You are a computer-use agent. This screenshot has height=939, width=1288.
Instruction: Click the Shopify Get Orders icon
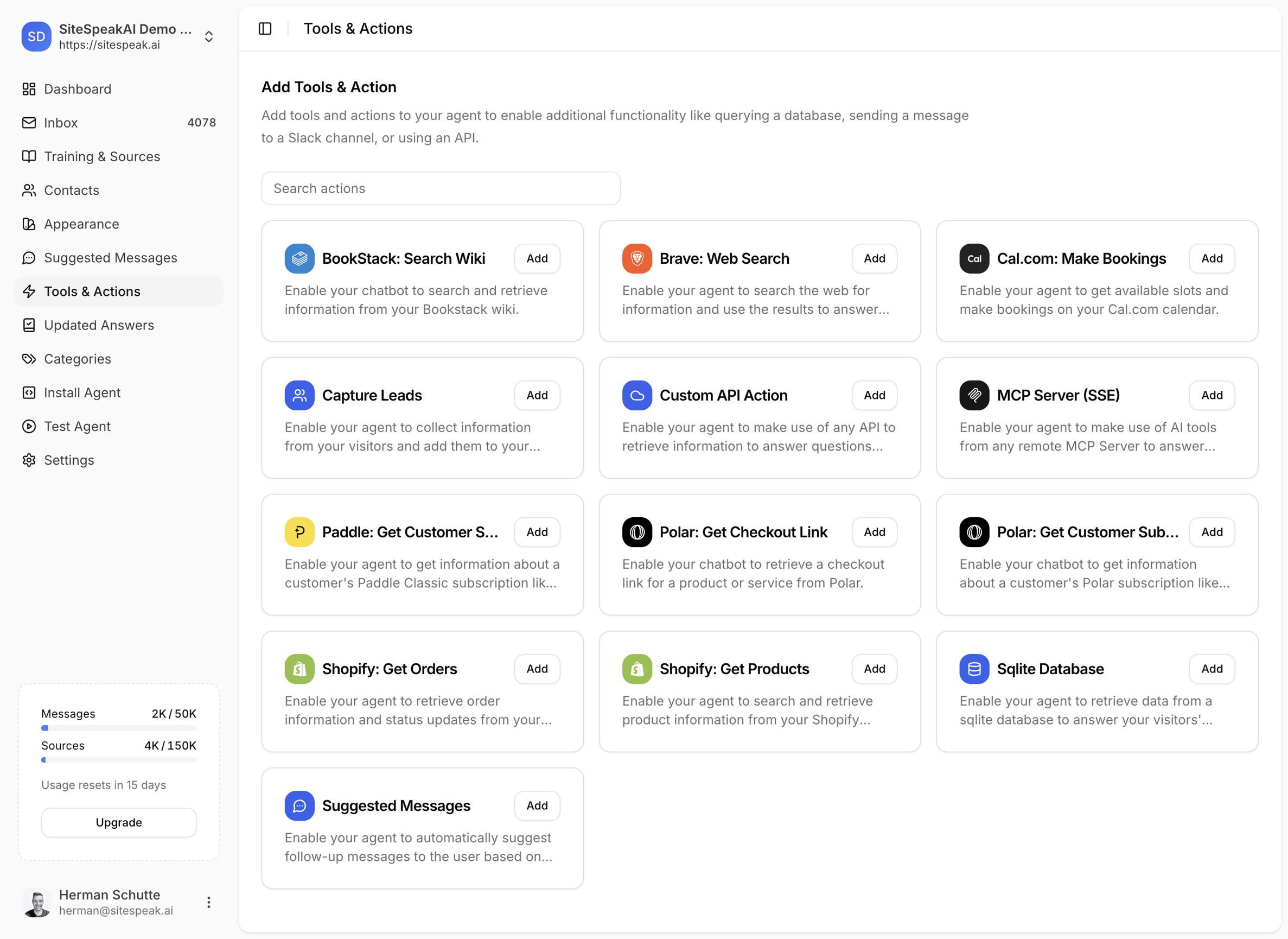click(x=299, y=669)
